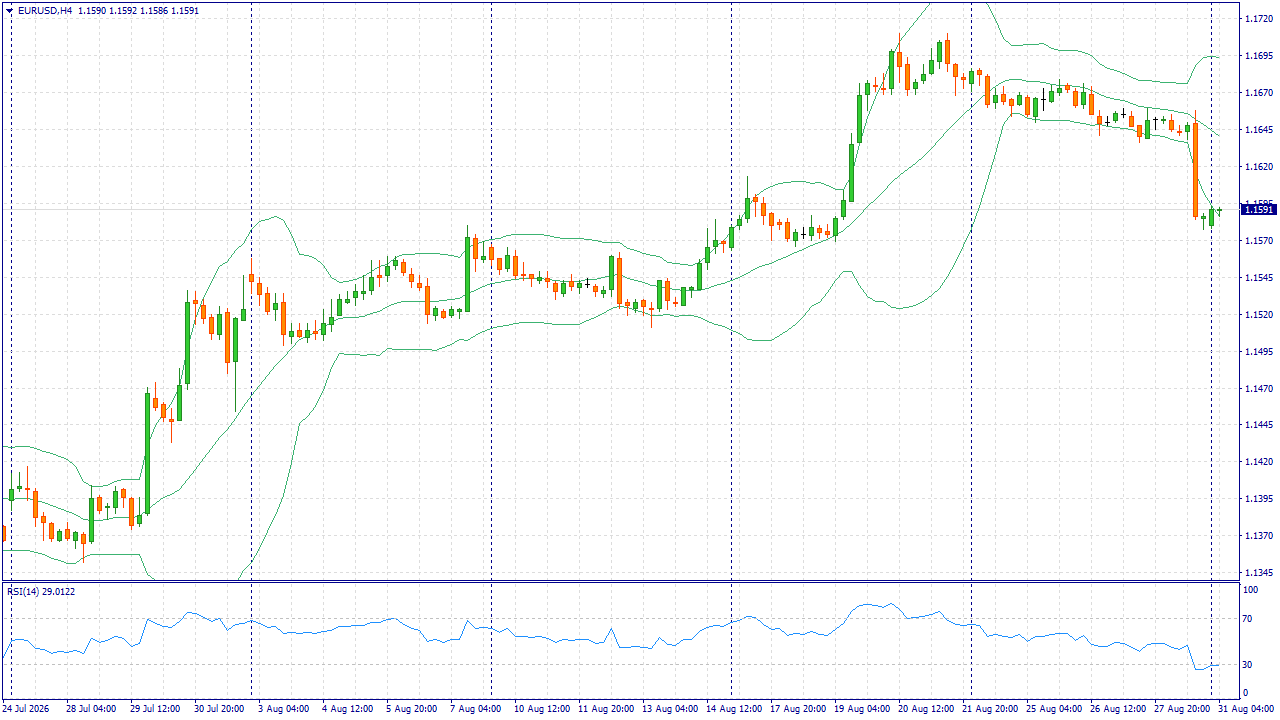Screen dimensions: 1280x720
Task: Click the 1.1570 price axis label
Action: [x=1258, y=241]
